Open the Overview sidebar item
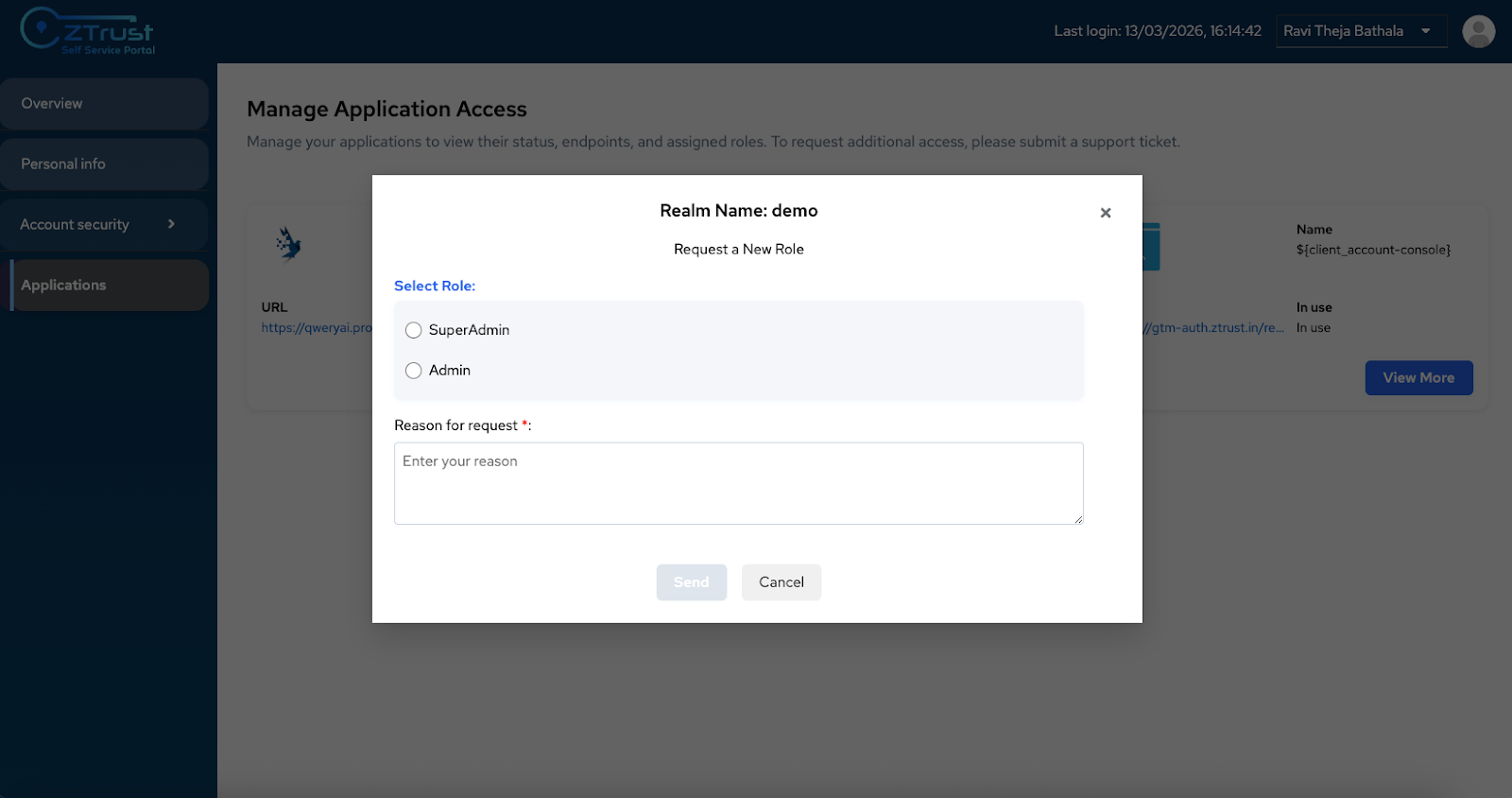Viewport: 1512px width, 798px height. click(x=104, y=104)
